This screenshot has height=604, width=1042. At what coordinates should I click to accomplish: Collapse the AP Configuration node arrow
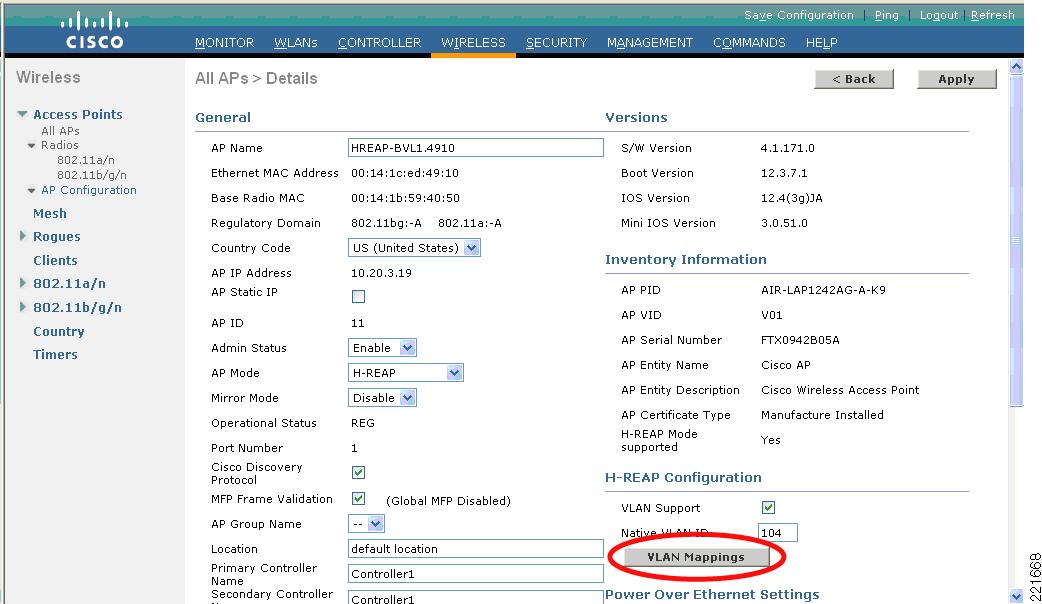click(x=31, y=191)
